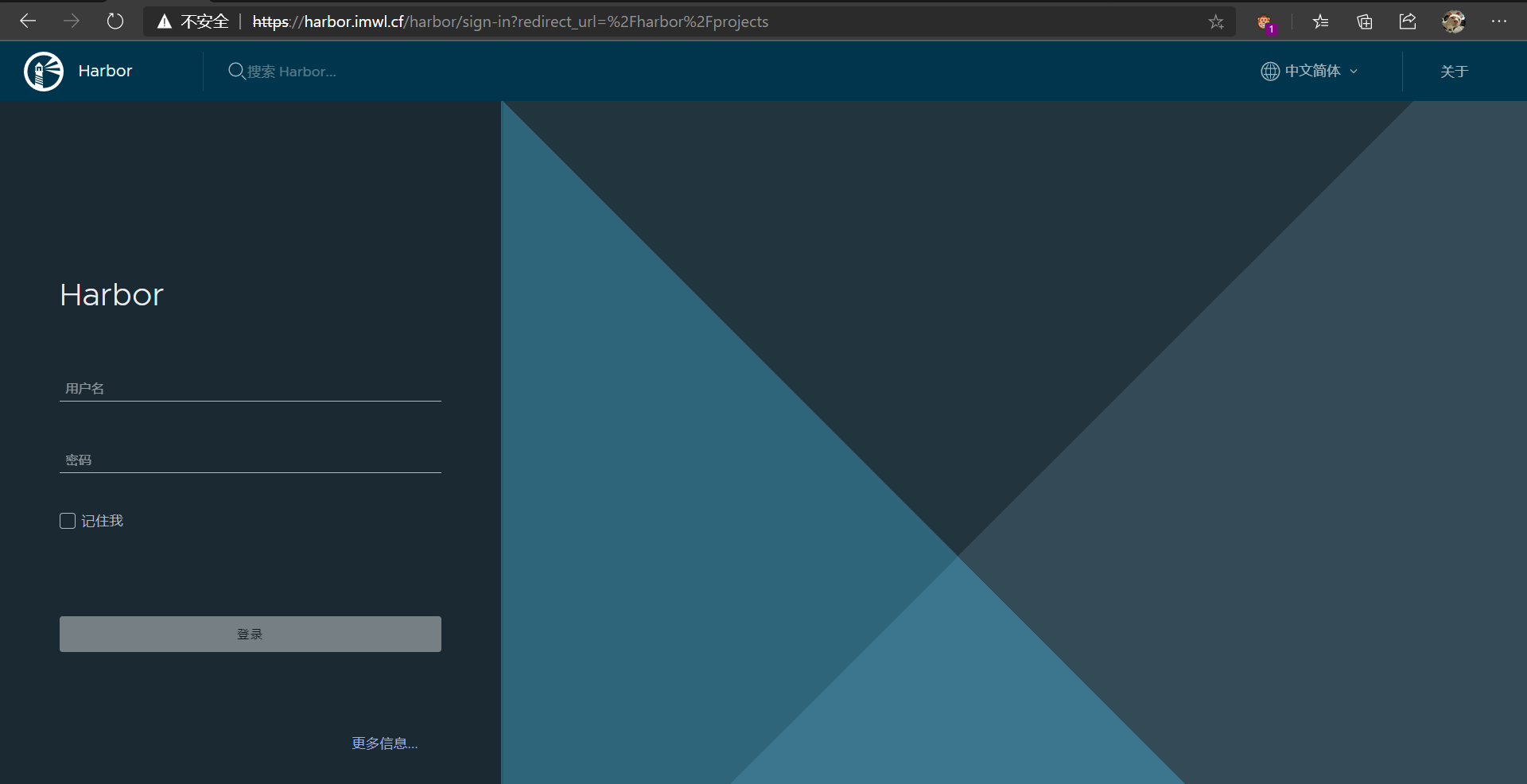Add page to favorites with star icon
1527x784 pixels.
(1216, 22)
